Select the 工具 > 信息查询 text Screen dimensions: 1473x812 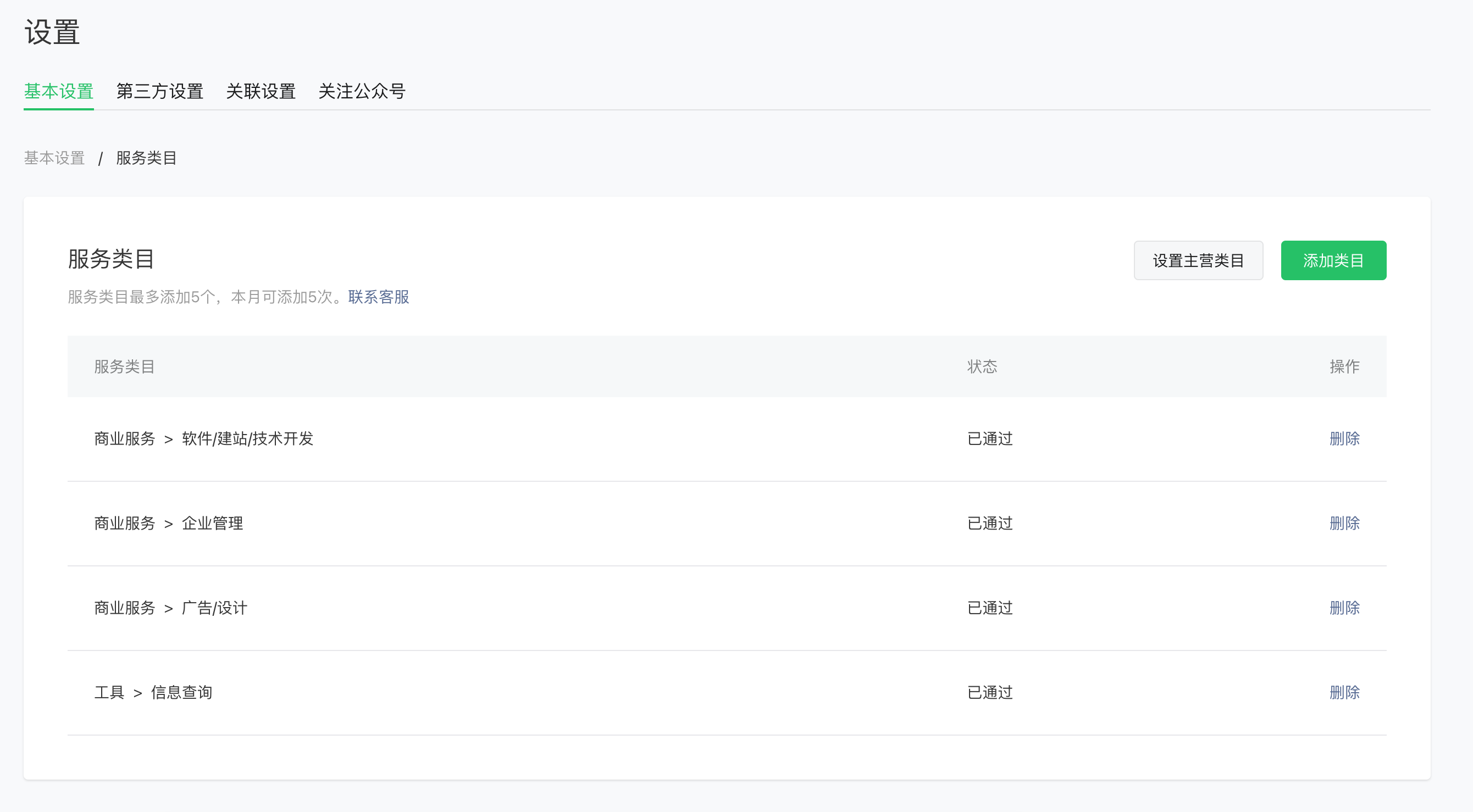pyautogui.click(x=153, y=693)
